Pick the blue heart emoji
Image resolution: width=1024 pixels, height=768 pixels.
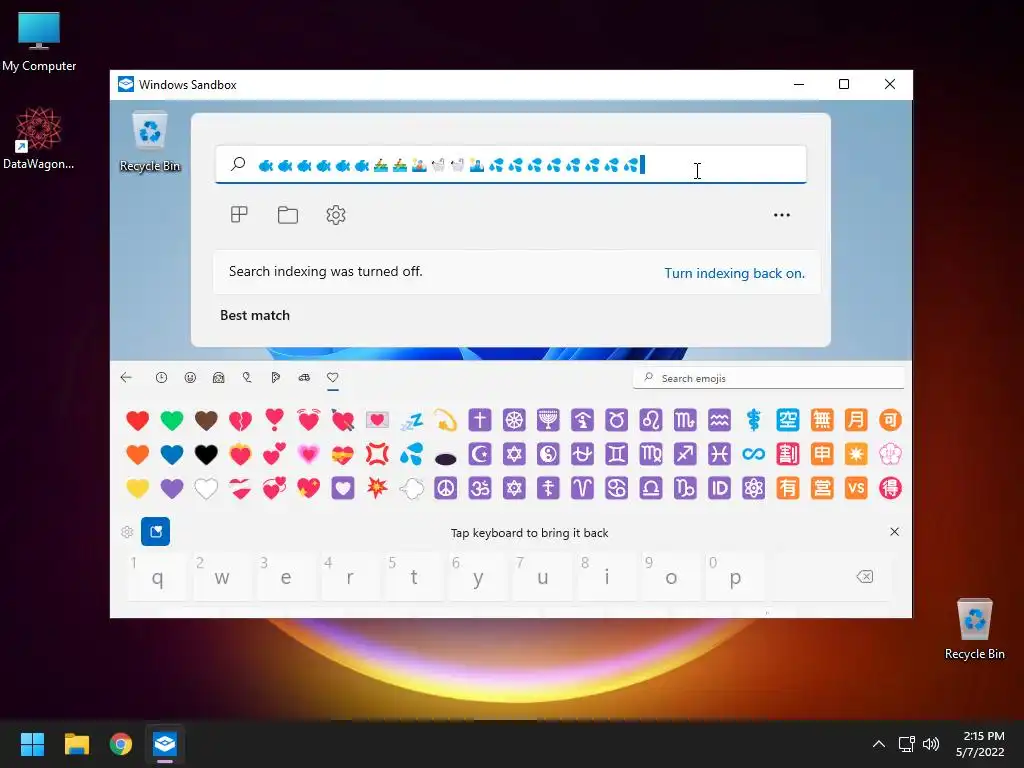[x=172, y=455]
